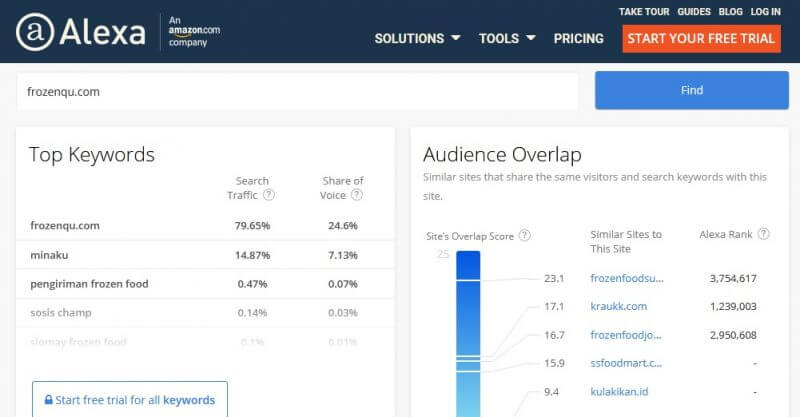The height and width of the screenshot is (417, 800).
Task: Select the sosis champ keyword
Action: pyautogui.click(x=61, y=312)
